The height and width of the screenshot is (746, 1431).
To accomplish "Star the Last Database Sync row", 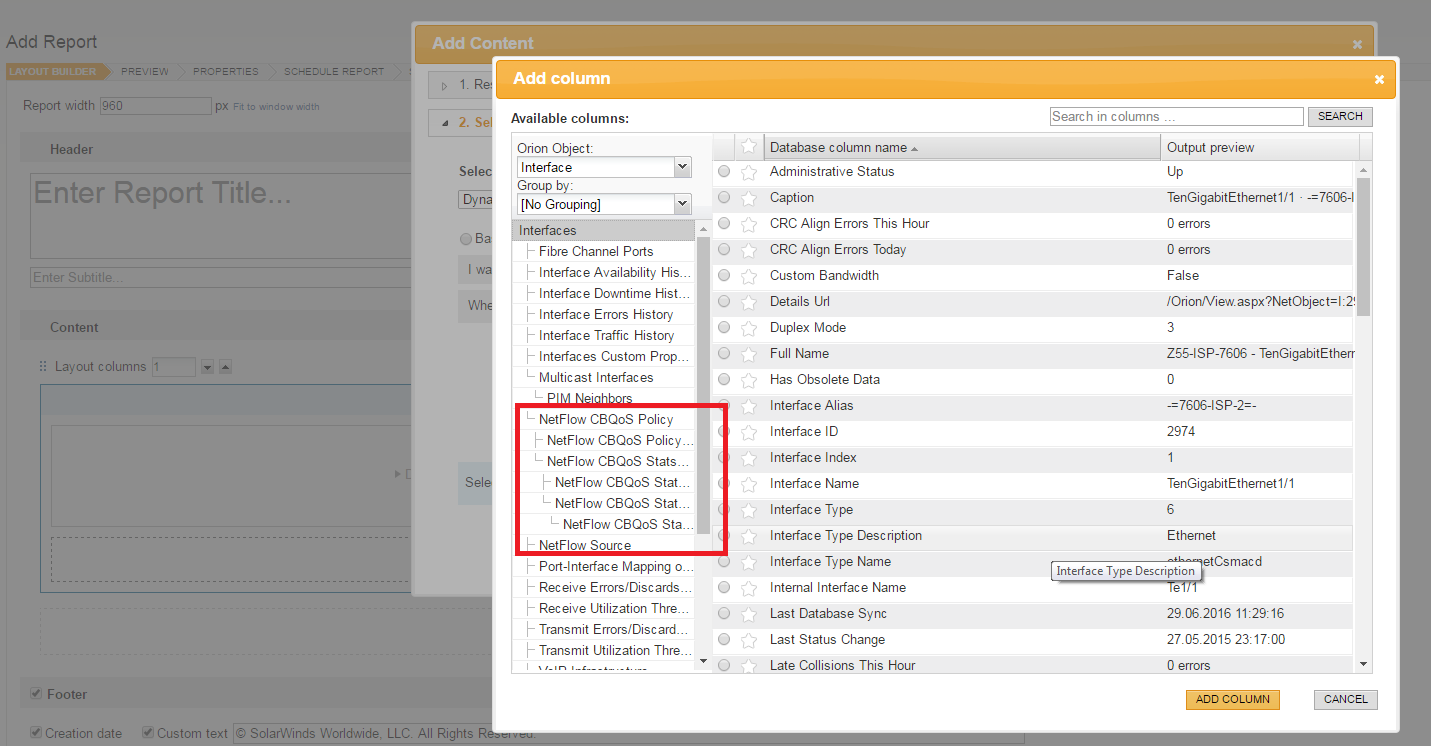I will coord(748,614).
